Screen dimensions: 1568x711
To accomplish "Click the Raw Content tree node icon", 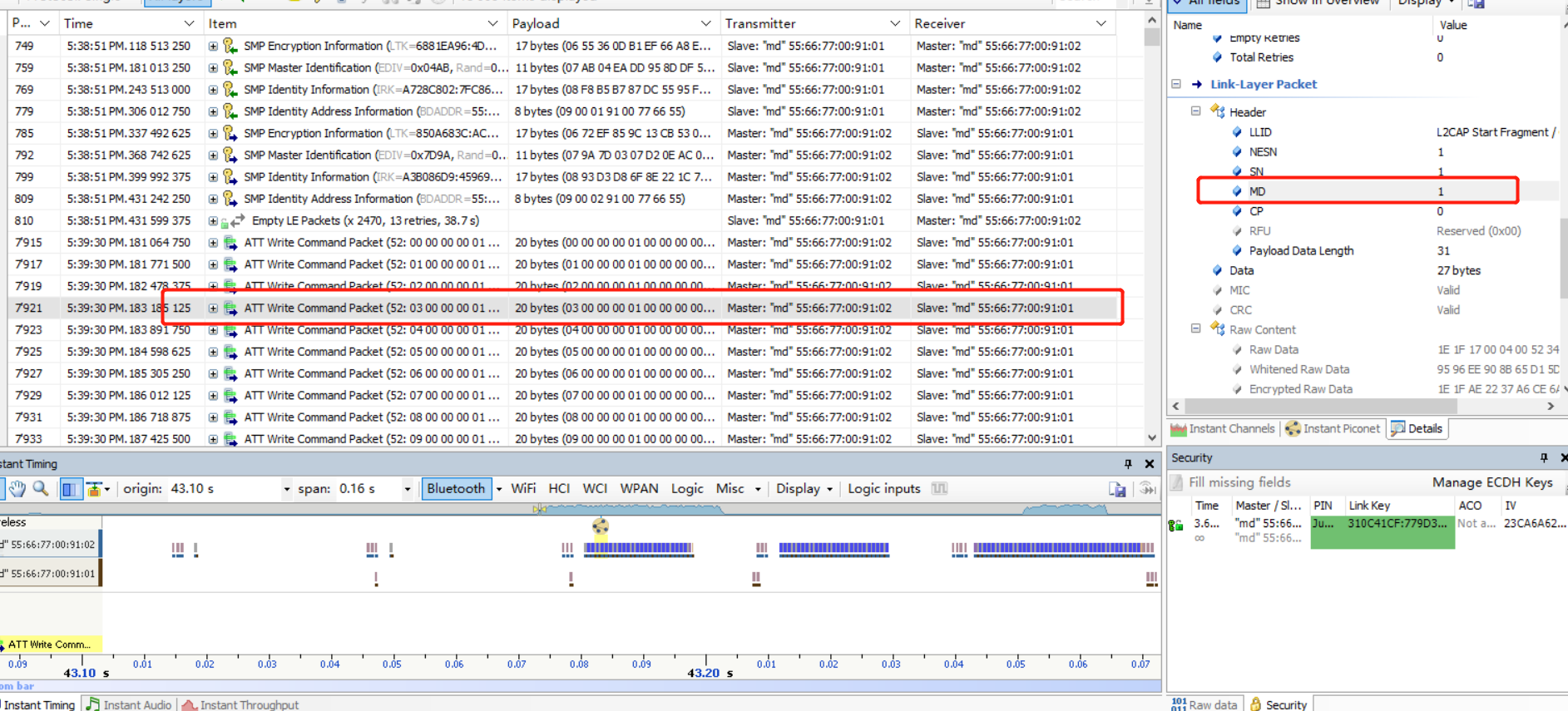I will pyautogui.click(x=1217, y=329).
